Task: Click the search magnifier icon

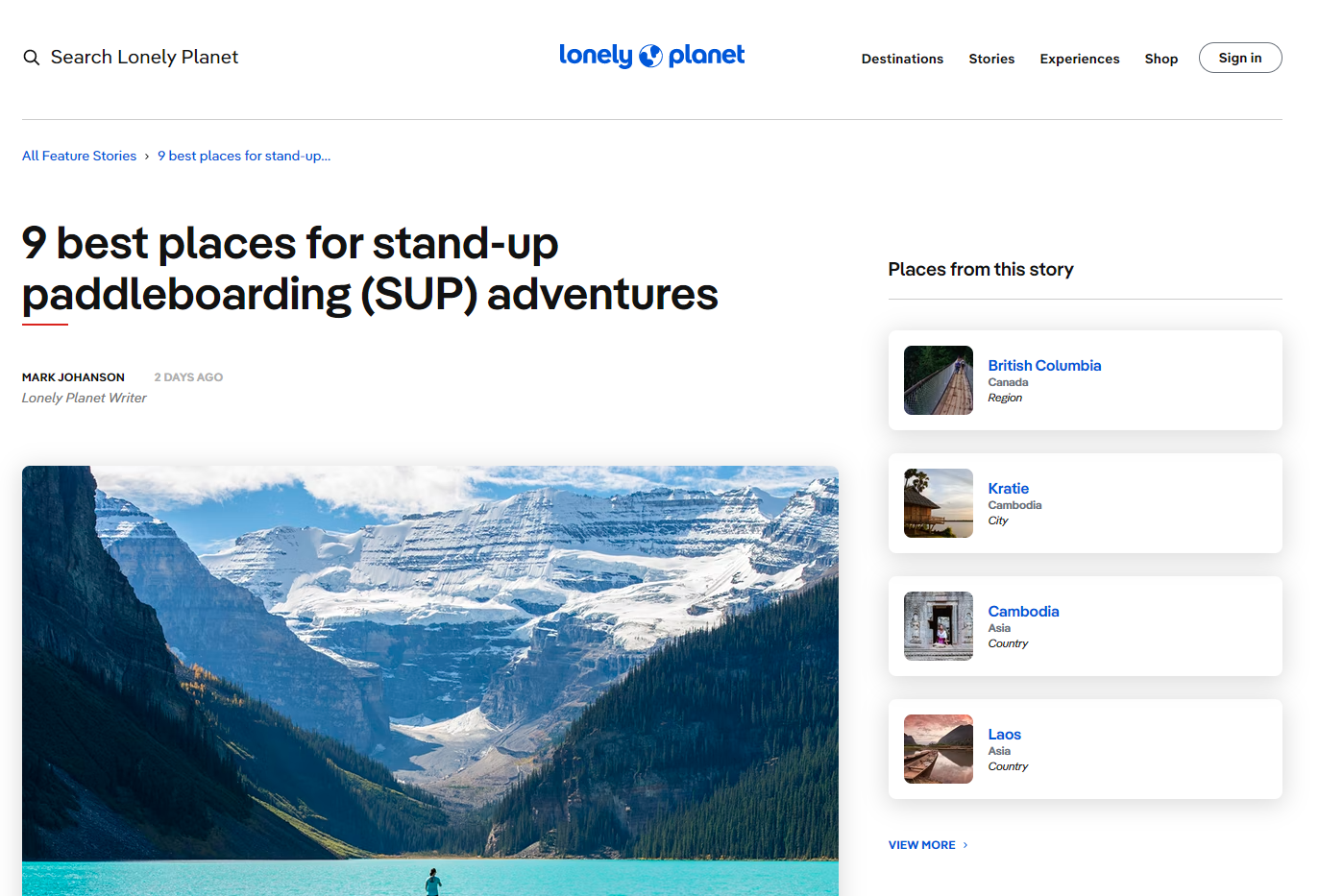Action: (32, 58)
